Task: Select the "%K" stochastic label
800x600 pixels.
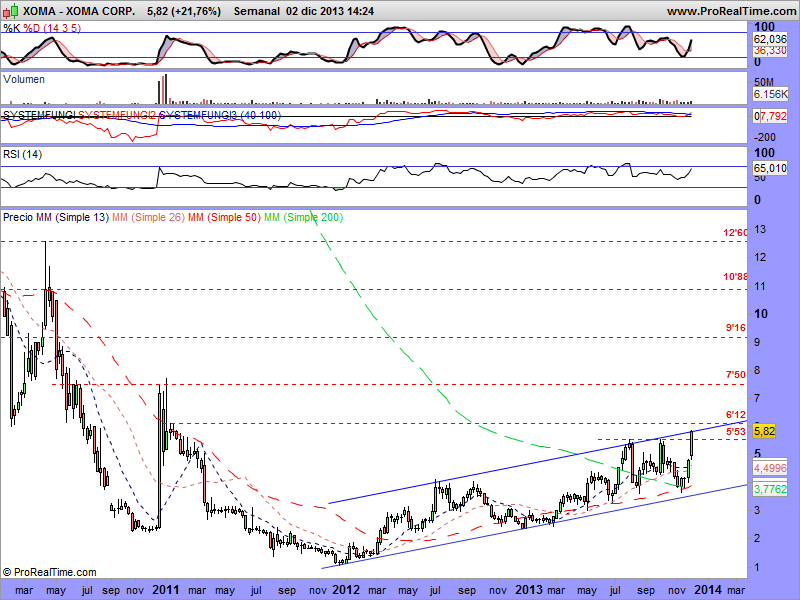Action: (x=12, y=28)
